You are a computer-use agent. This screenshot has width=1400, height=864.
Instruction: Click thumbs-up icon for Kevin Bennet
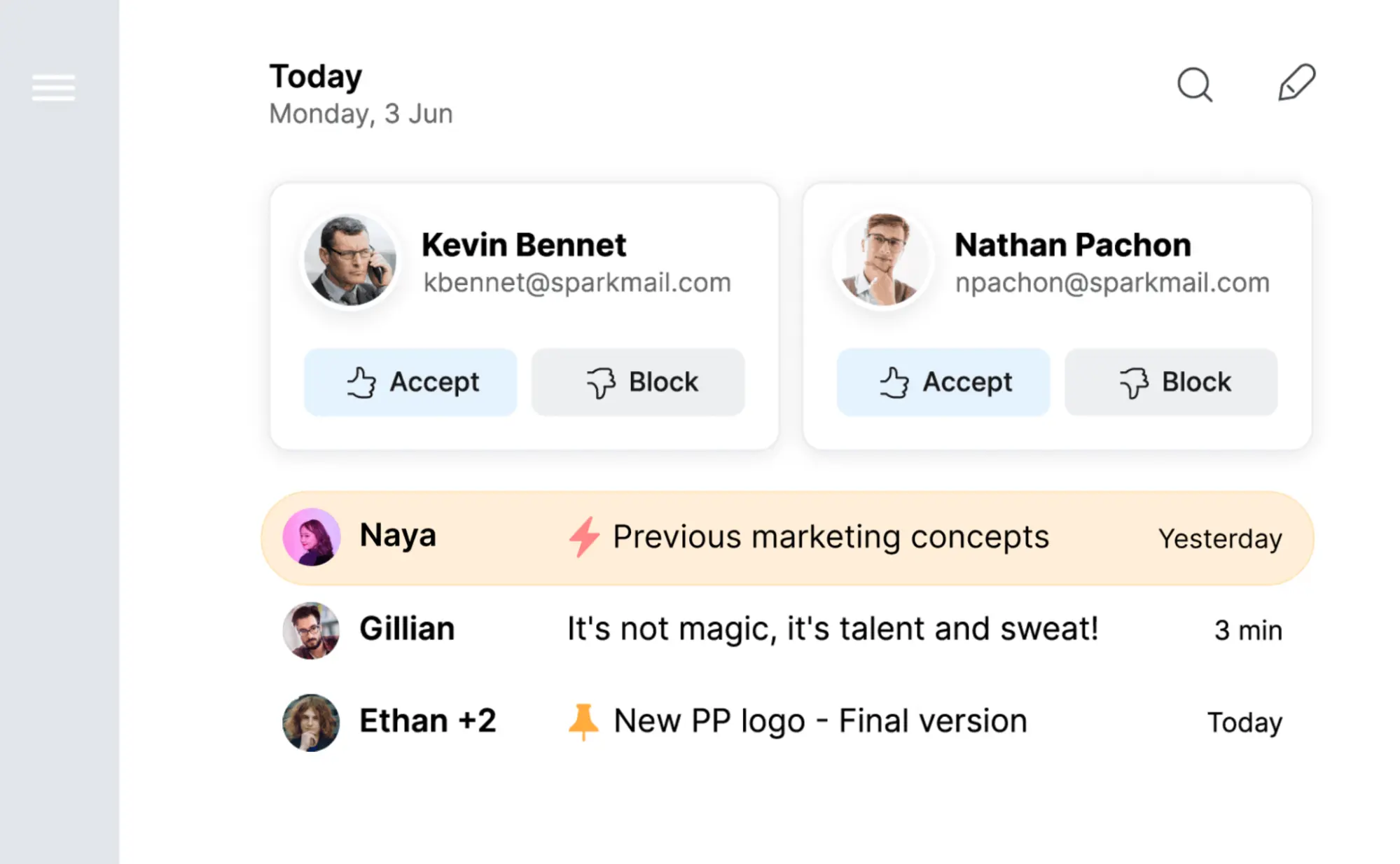pos(361,383)
